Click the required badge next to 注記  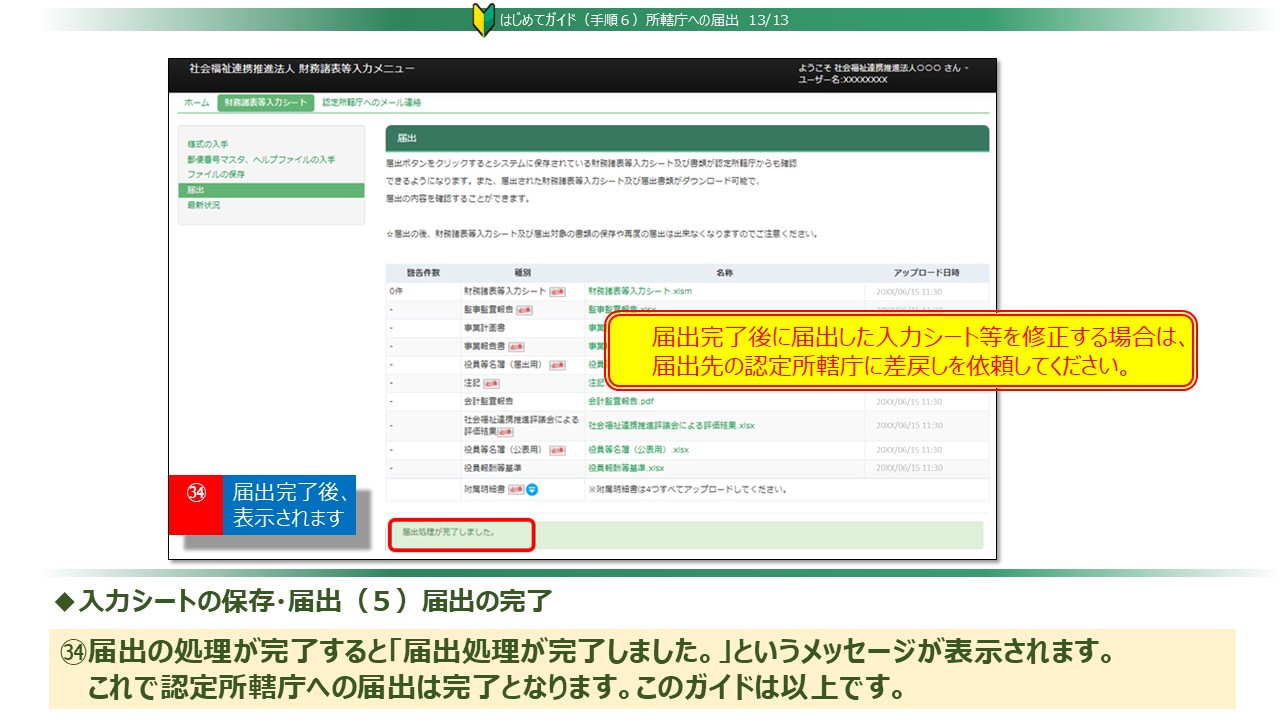click(x=491, y=383)
